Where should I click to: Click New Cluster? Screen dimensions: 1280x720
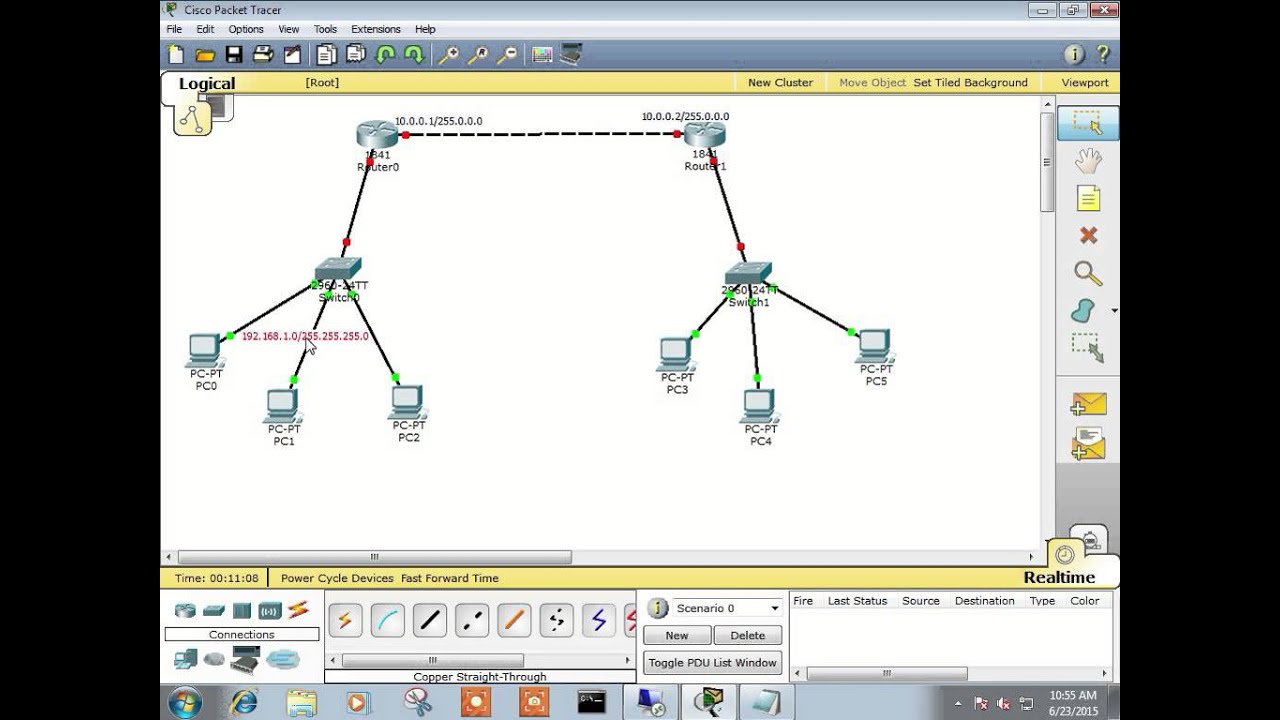tap(780, 83)
